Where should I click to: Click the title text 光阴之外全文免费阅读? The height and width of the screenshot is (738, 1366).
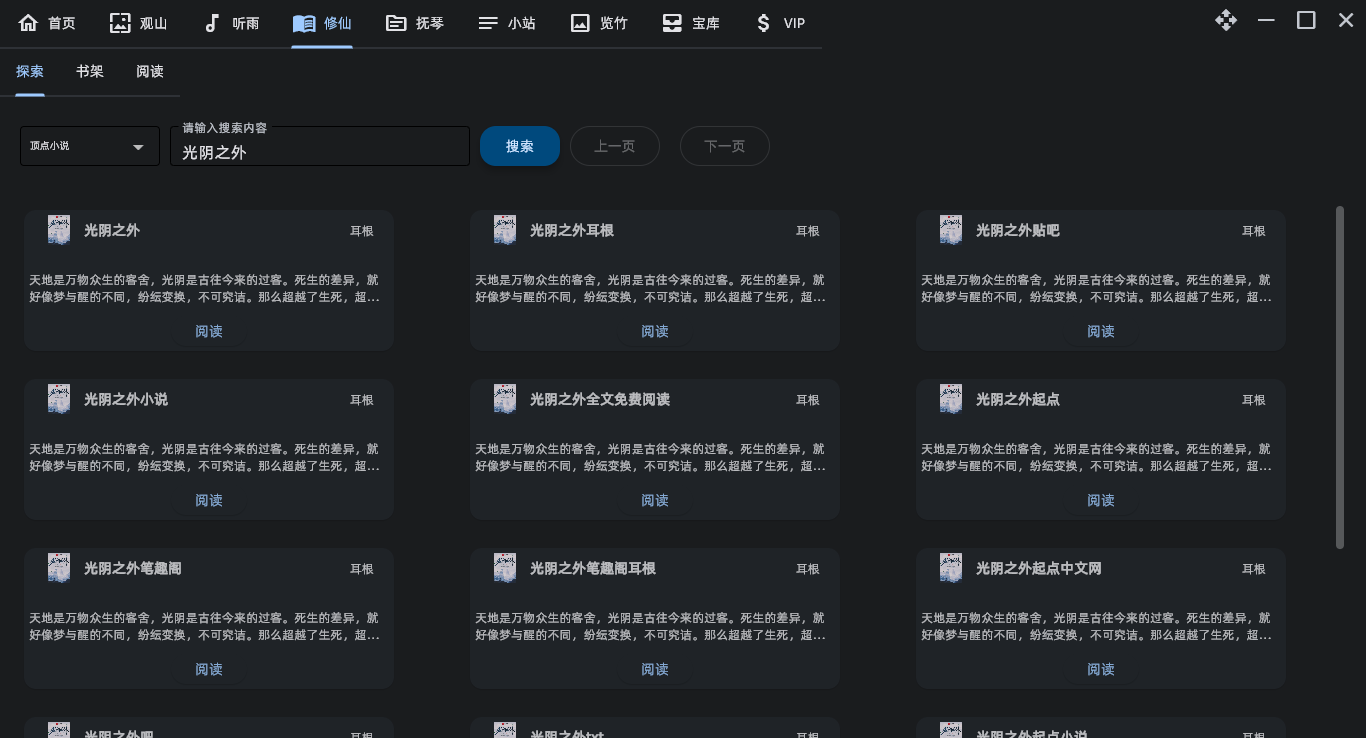coord(600,399)
